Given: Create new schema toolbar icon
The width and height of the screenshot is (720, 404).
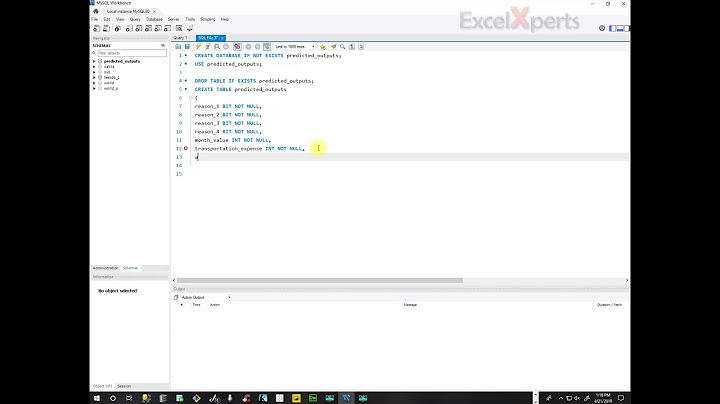Looking at the screenshot, I should pyautogui.click(x=129, y=28).
